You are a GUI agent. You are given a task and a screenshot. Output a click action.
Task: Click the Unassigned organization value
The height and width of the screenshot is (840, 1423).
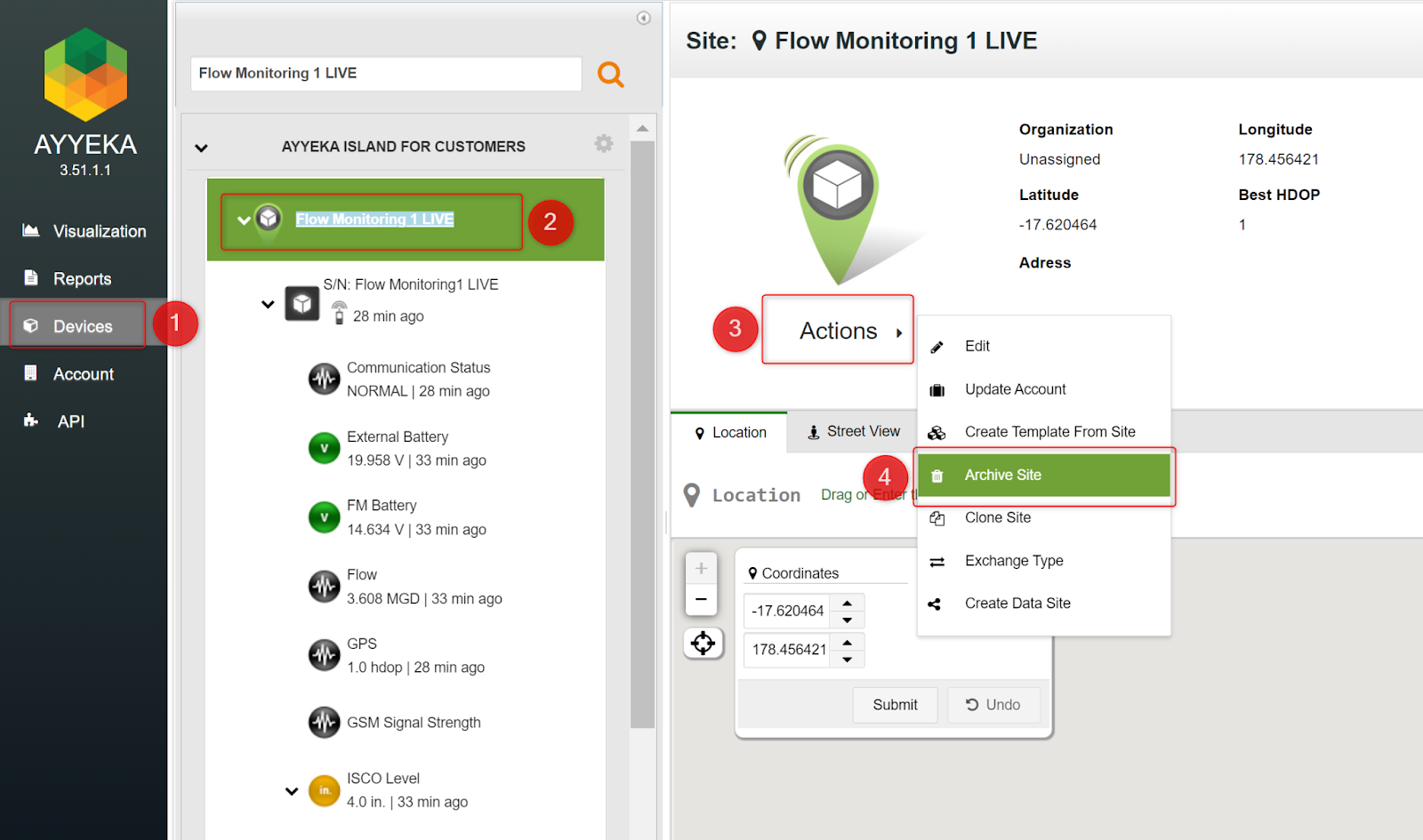[x=1059, y=160]
